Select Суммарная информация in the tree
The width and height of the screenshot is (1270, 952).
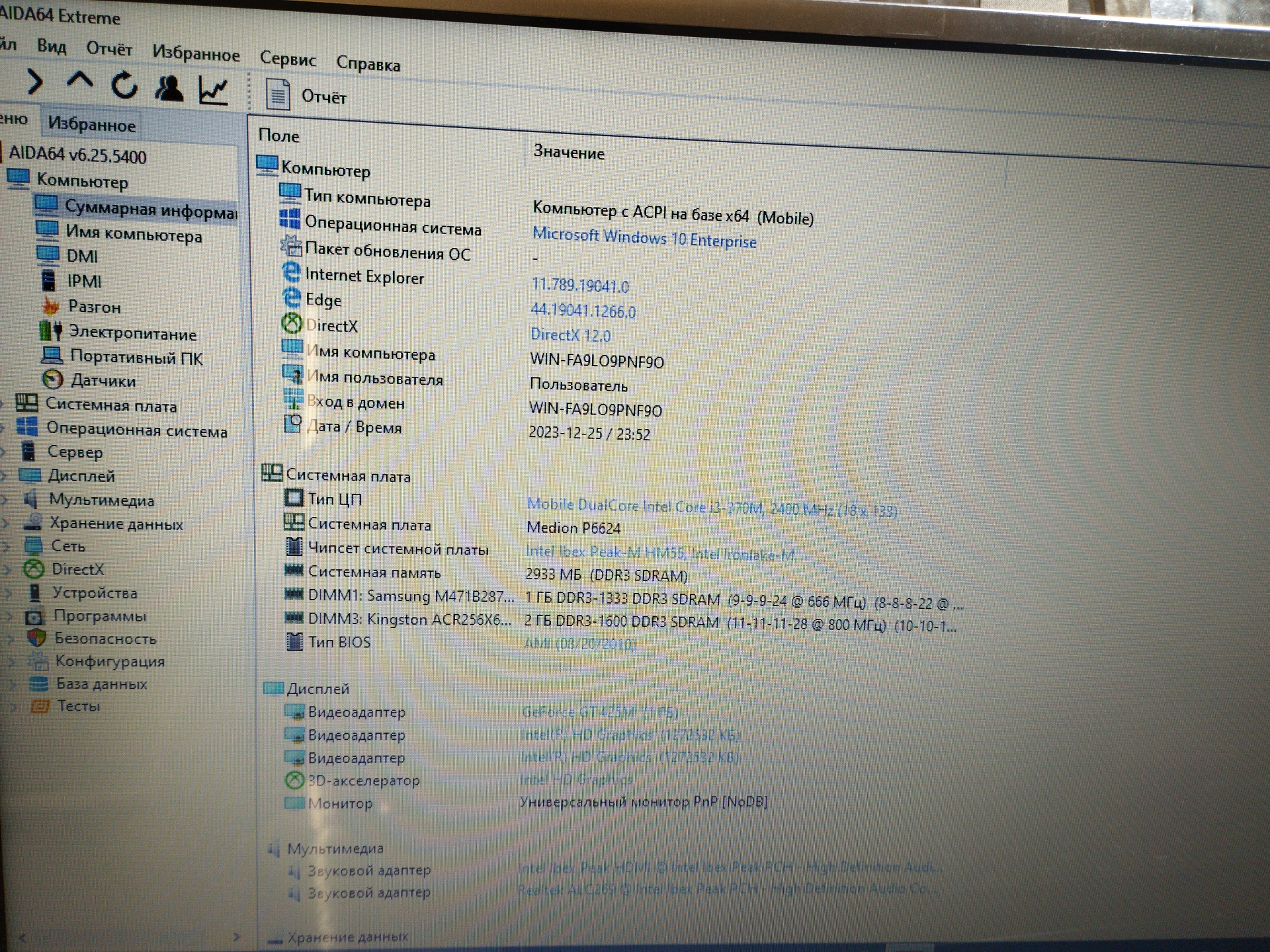[x=151, y=209]
